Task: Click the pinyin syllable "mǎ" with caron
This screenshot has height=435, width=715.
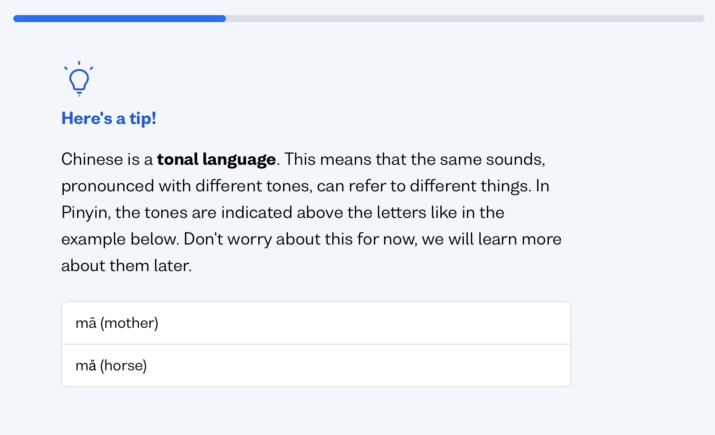Action: point(86,366)
